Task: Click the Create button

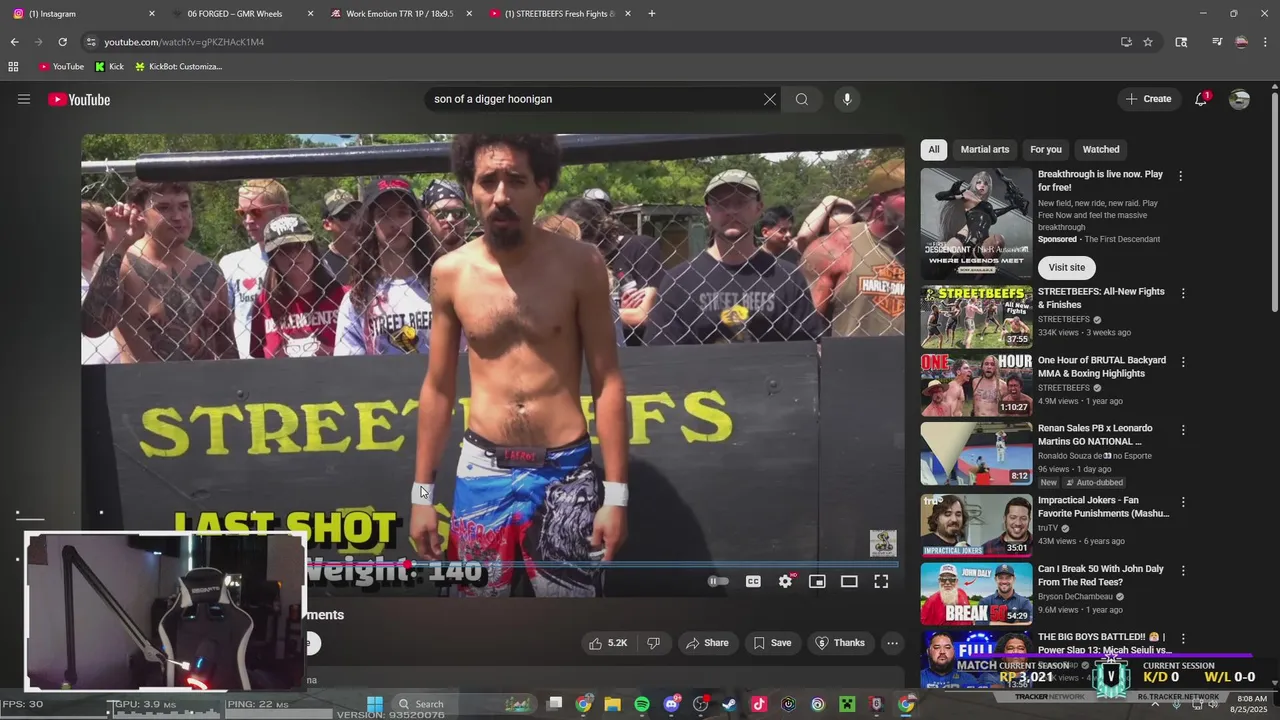Action: [x=1148, y=99]
